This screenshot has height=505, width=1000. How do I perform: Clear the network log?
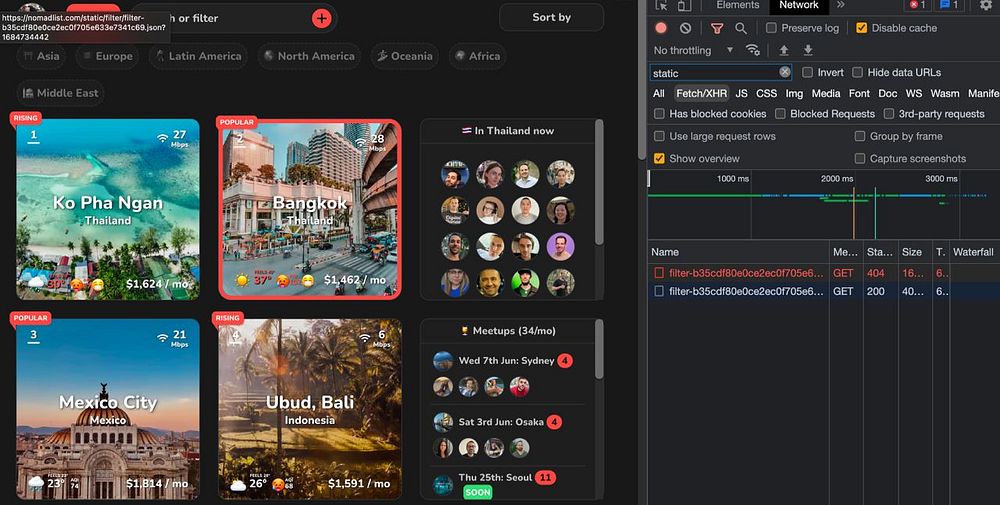[x=686, y=28]
